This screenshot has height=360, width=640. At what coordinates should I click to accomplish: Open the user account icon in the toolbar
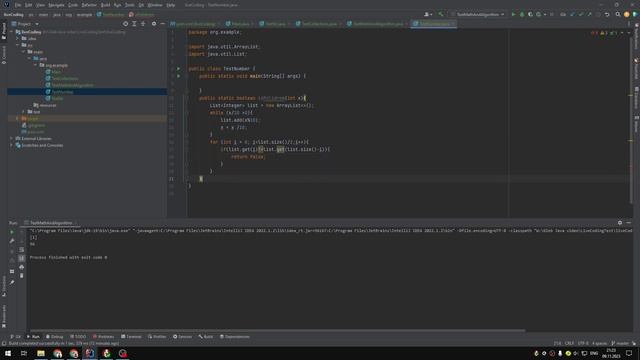click(428, 14)
